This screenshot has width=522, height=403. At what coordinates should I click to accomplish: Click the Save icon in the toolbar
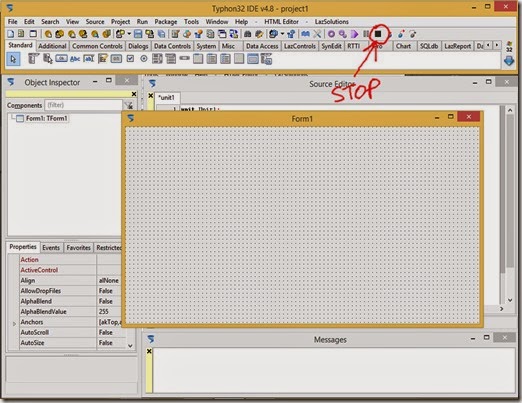click(138, 34)
